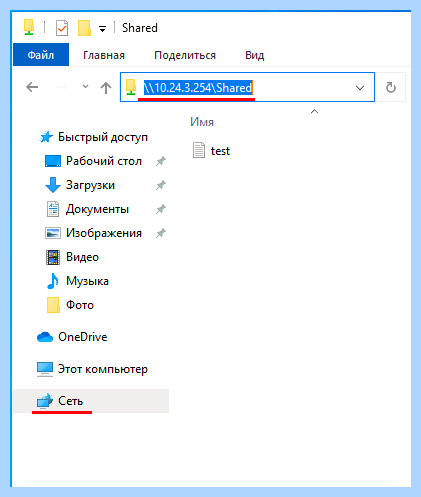Click the network folder icon in title bar

click(29, 27)
